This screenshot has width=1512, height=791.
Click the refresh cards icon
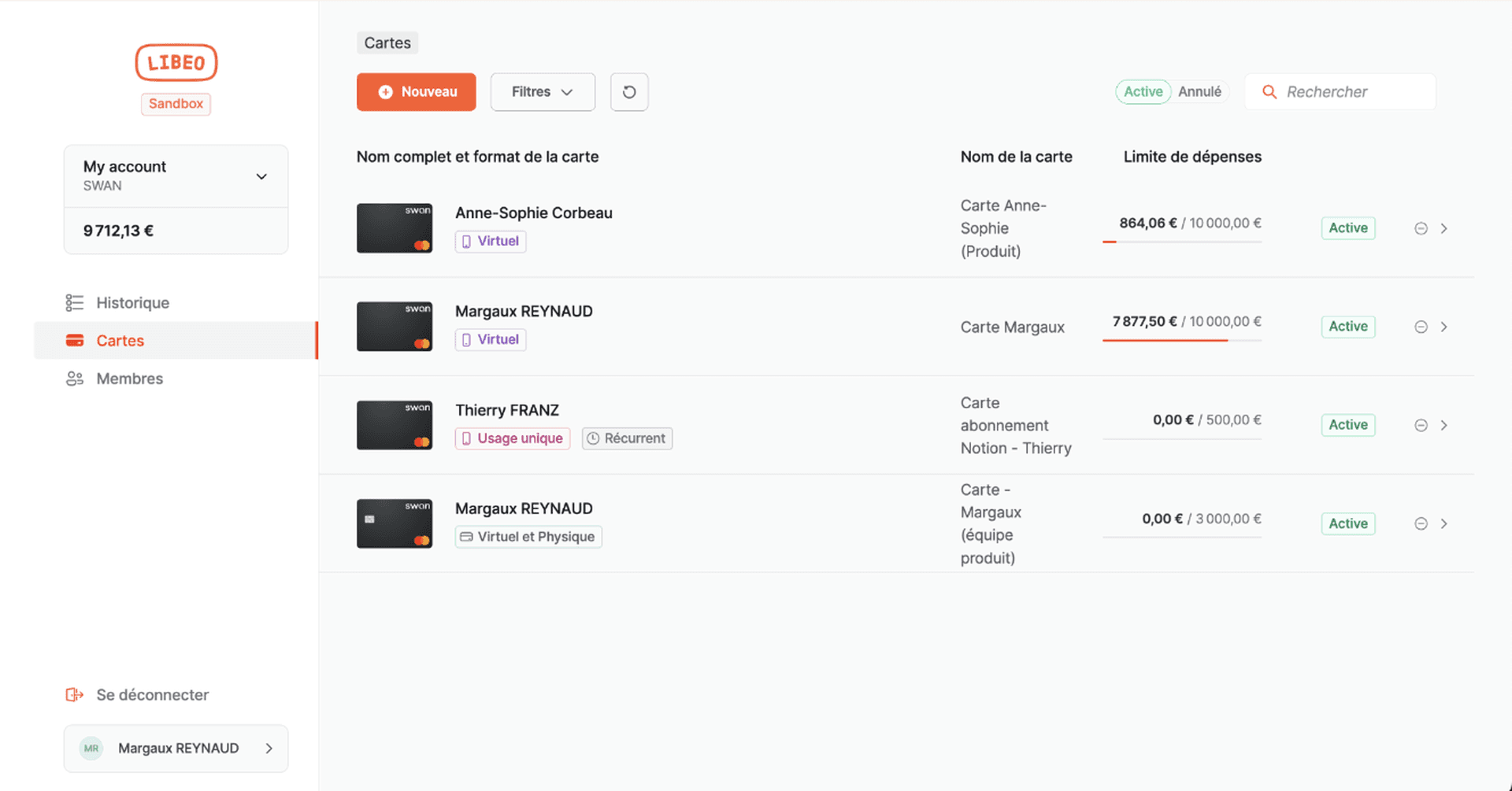(x=628, y=91)
